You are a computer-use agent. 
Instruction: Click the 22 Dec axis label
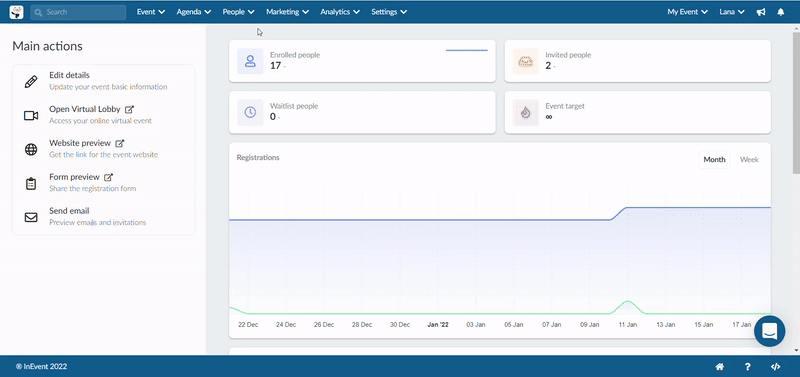[248, 325]
